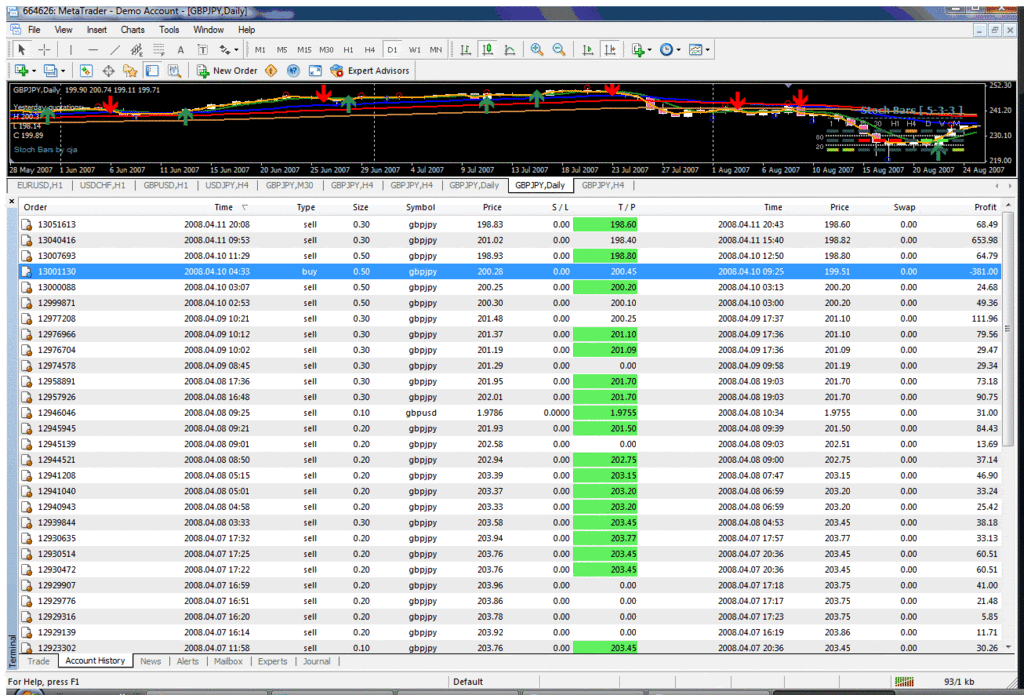Switch to USDJPY,H4 chart tab
The width and height of the screenshot is (1024, 695).
[227, 186]
